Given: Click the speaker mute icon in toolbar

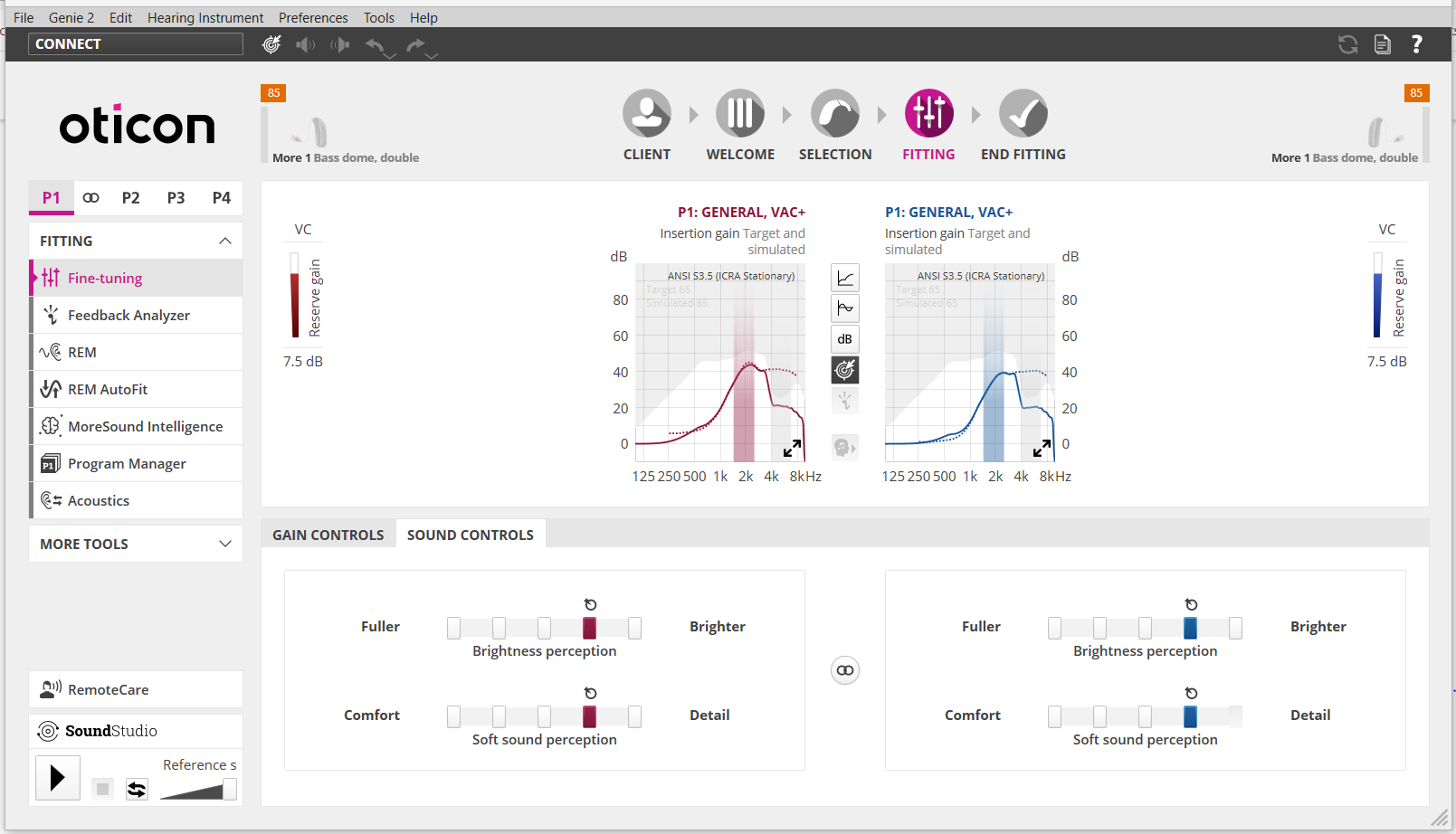Looking at the screenshot, I should 306,44.
